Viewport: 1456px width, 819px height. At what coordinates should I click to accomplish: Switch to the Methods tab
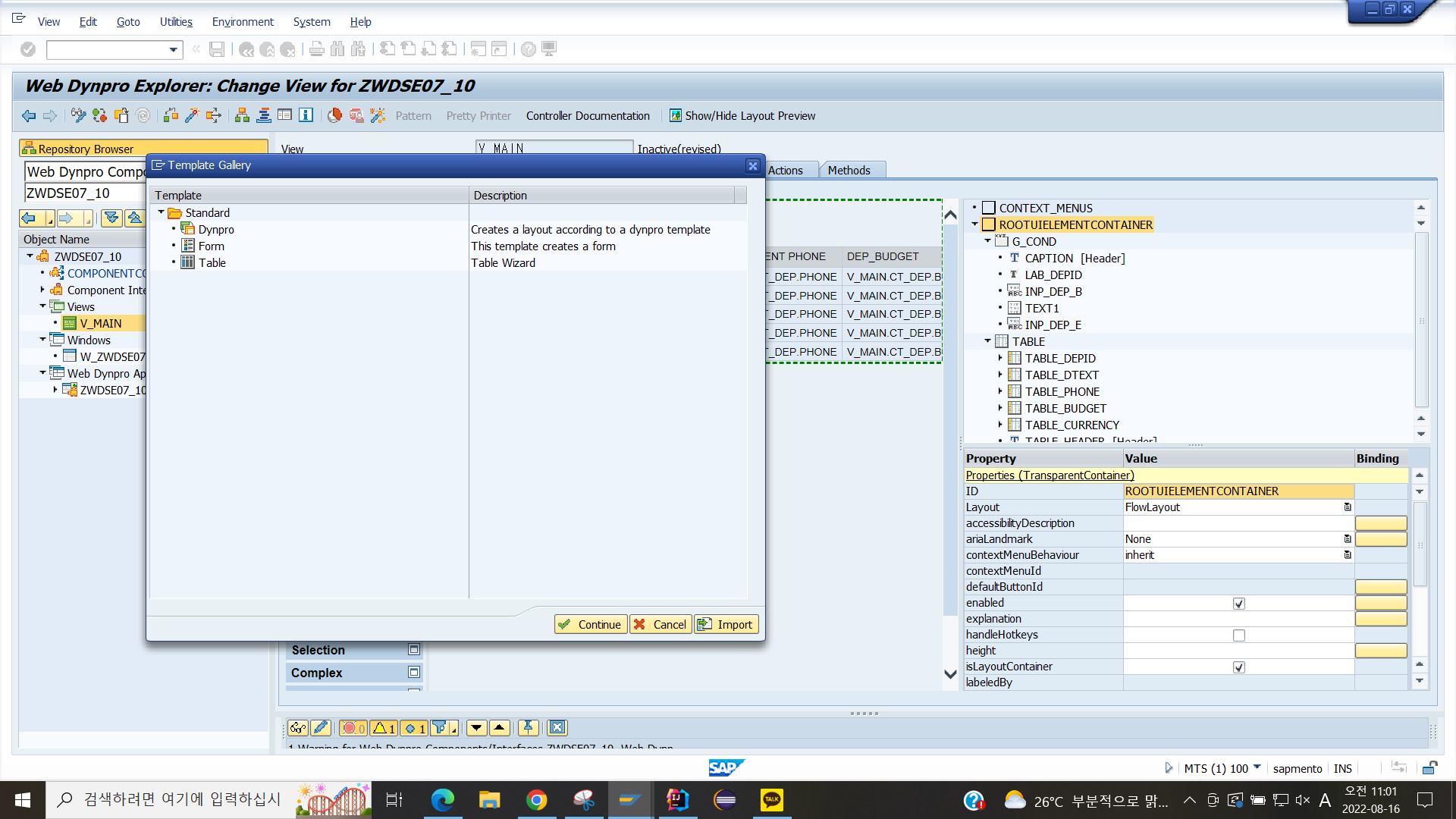(x=849, y=171)
